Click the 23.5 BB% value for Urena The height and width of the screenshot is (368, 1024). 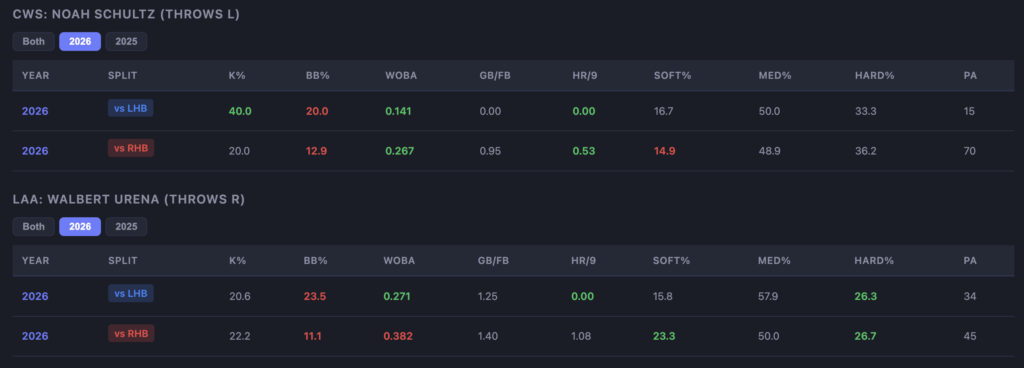[x=315, y=296]
